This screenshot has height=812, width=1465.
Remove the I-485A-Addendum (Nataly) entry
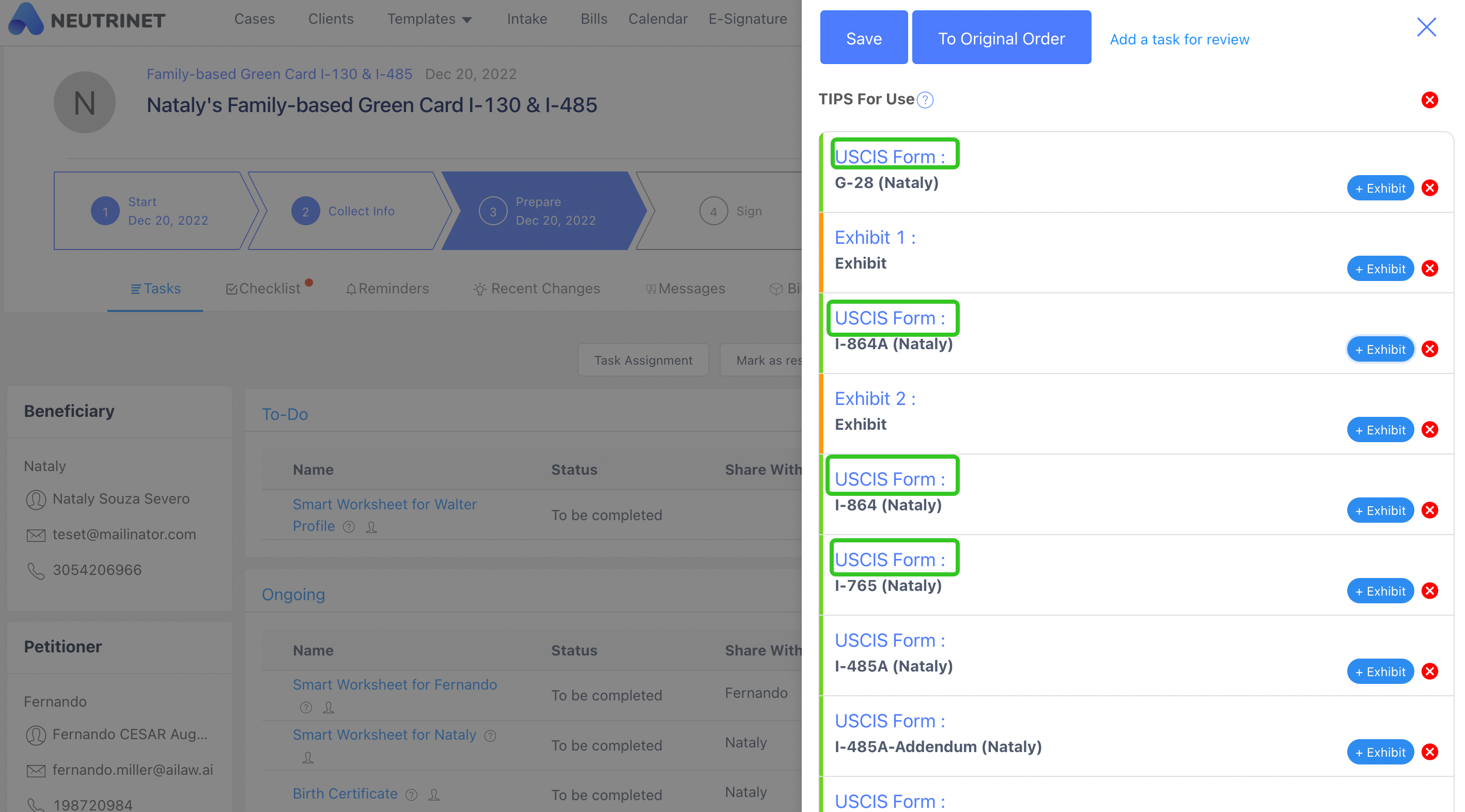tap(1429, 752)
